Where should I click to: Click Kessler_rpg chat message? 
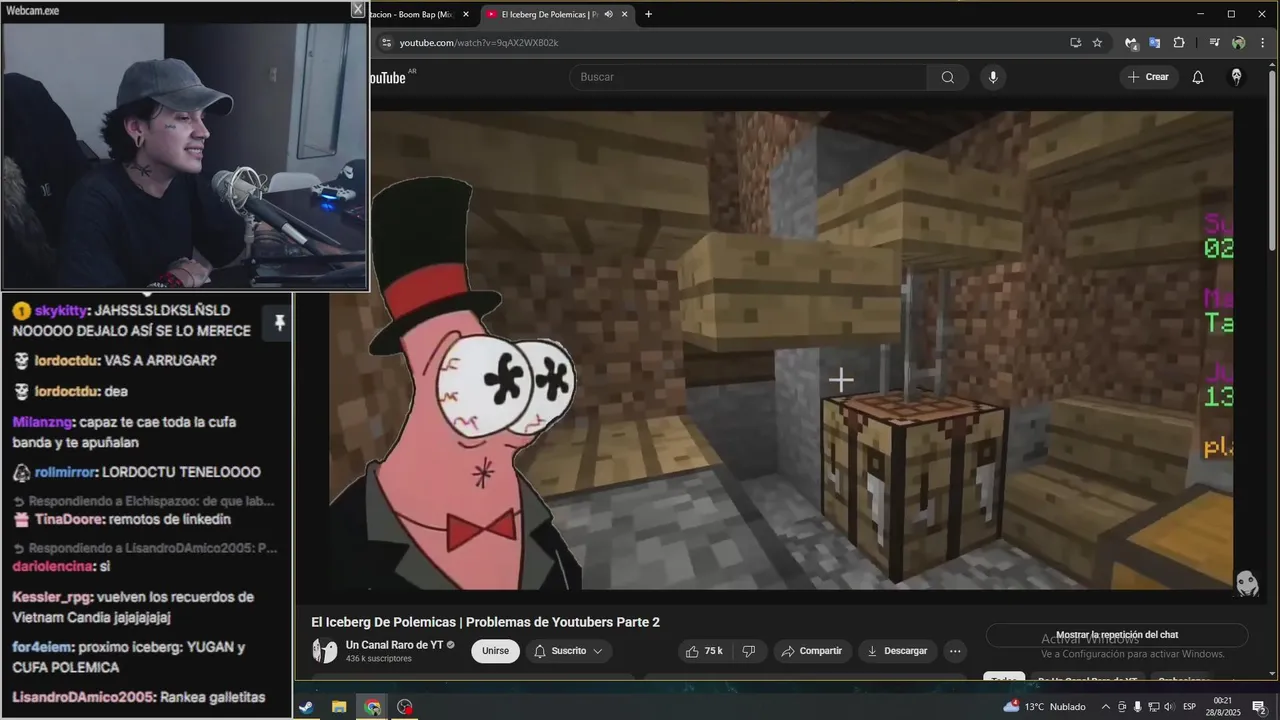coord(133,607)
